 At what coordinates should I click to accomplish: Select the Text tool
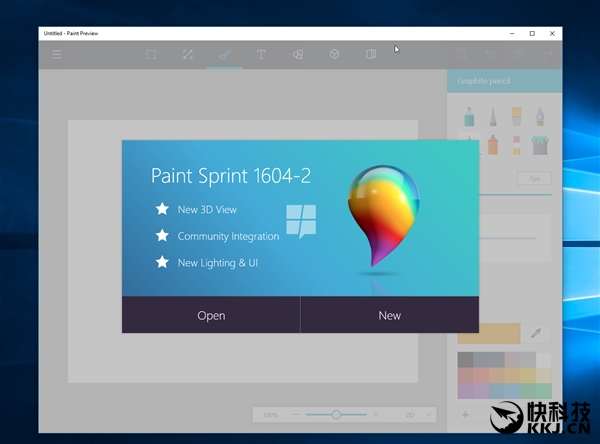(261, 54)
